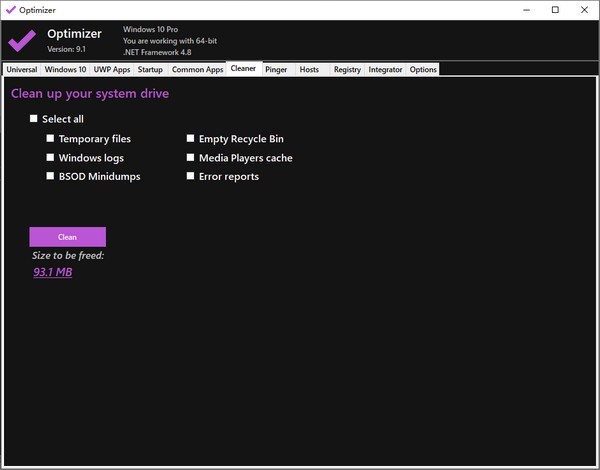This screenshot has width=600, height=470.
Task: Open the Startup tab
Action: 150,70
